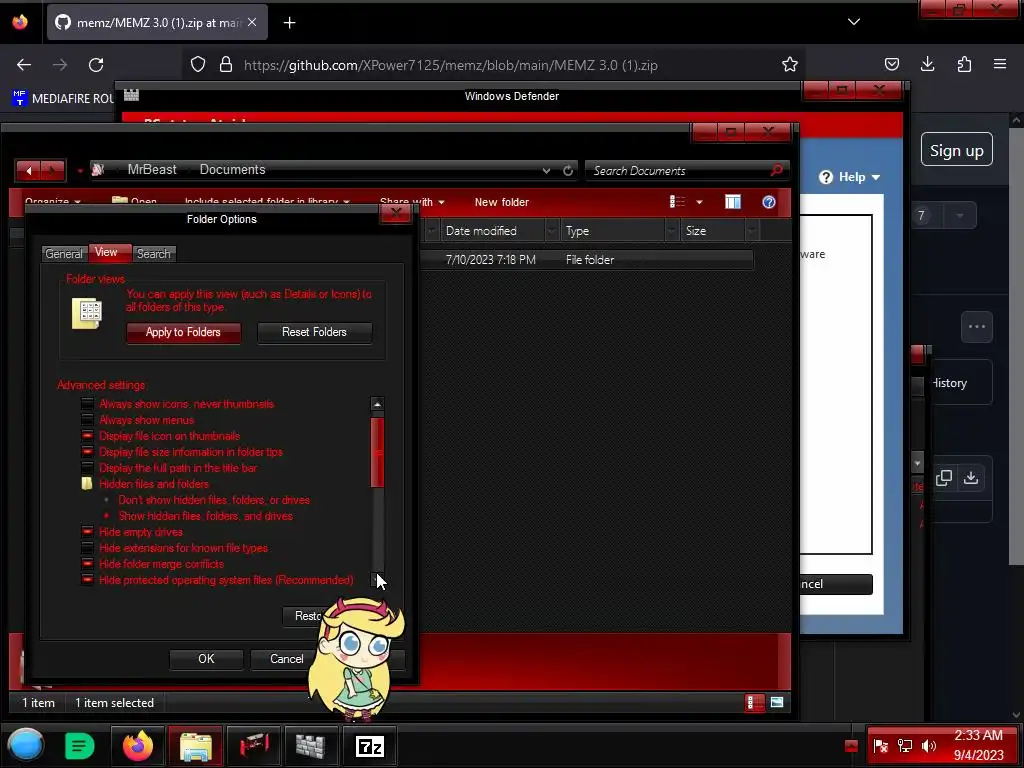Image resolution: width=1024 pixels, height=768 pixels.
Task: Open the MEDIAFIRE bookmark
Action: pos(63,99)
